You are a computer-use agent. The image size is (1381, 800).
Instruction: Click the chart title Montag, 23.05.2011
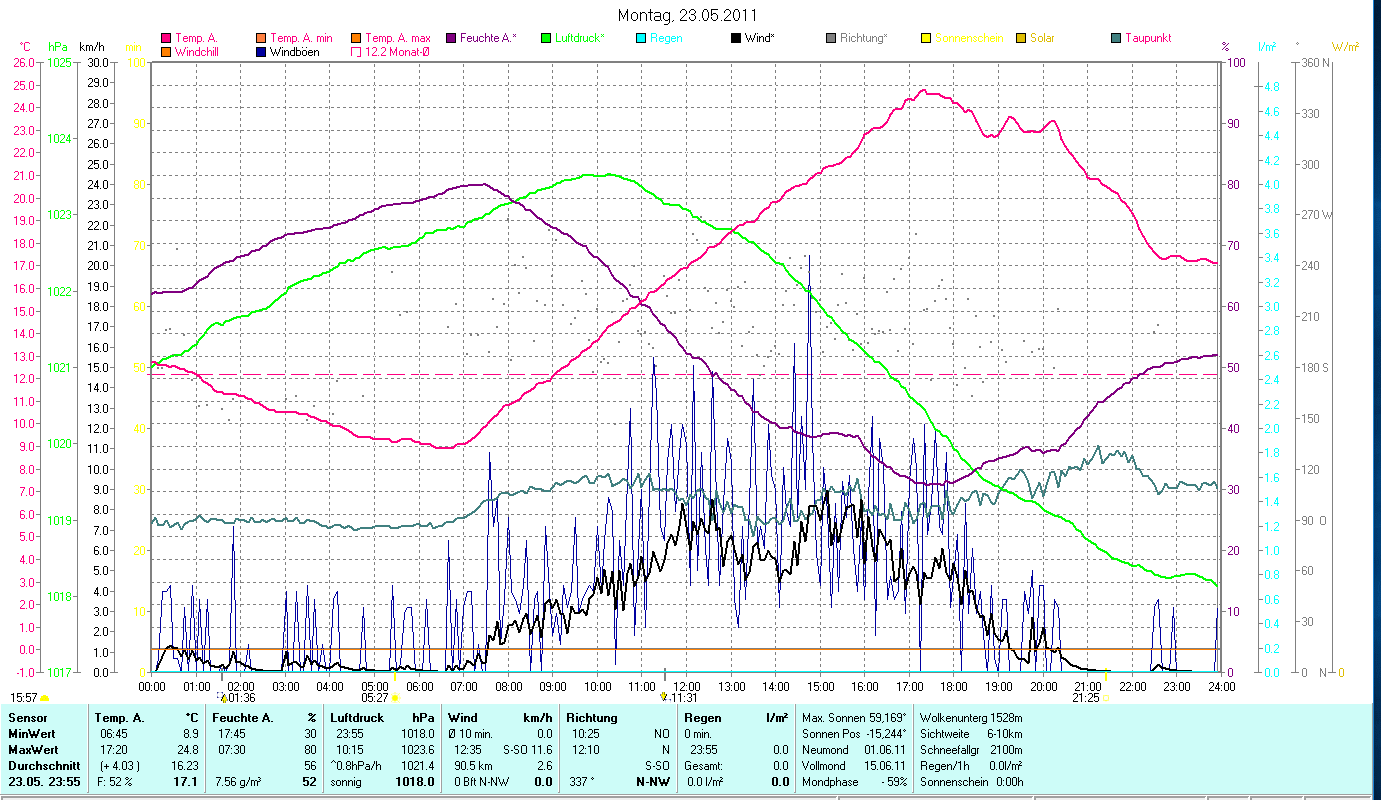[x=687, y=15]
